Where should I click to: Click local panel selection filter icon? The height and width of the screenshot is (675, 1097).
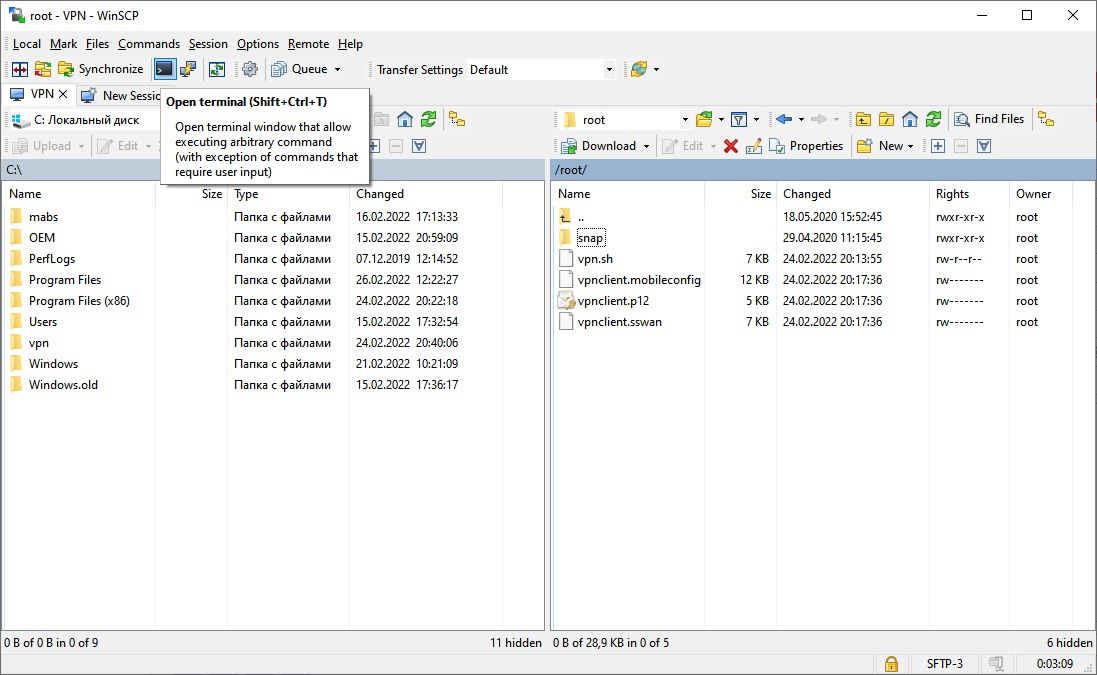click(419, 146)
